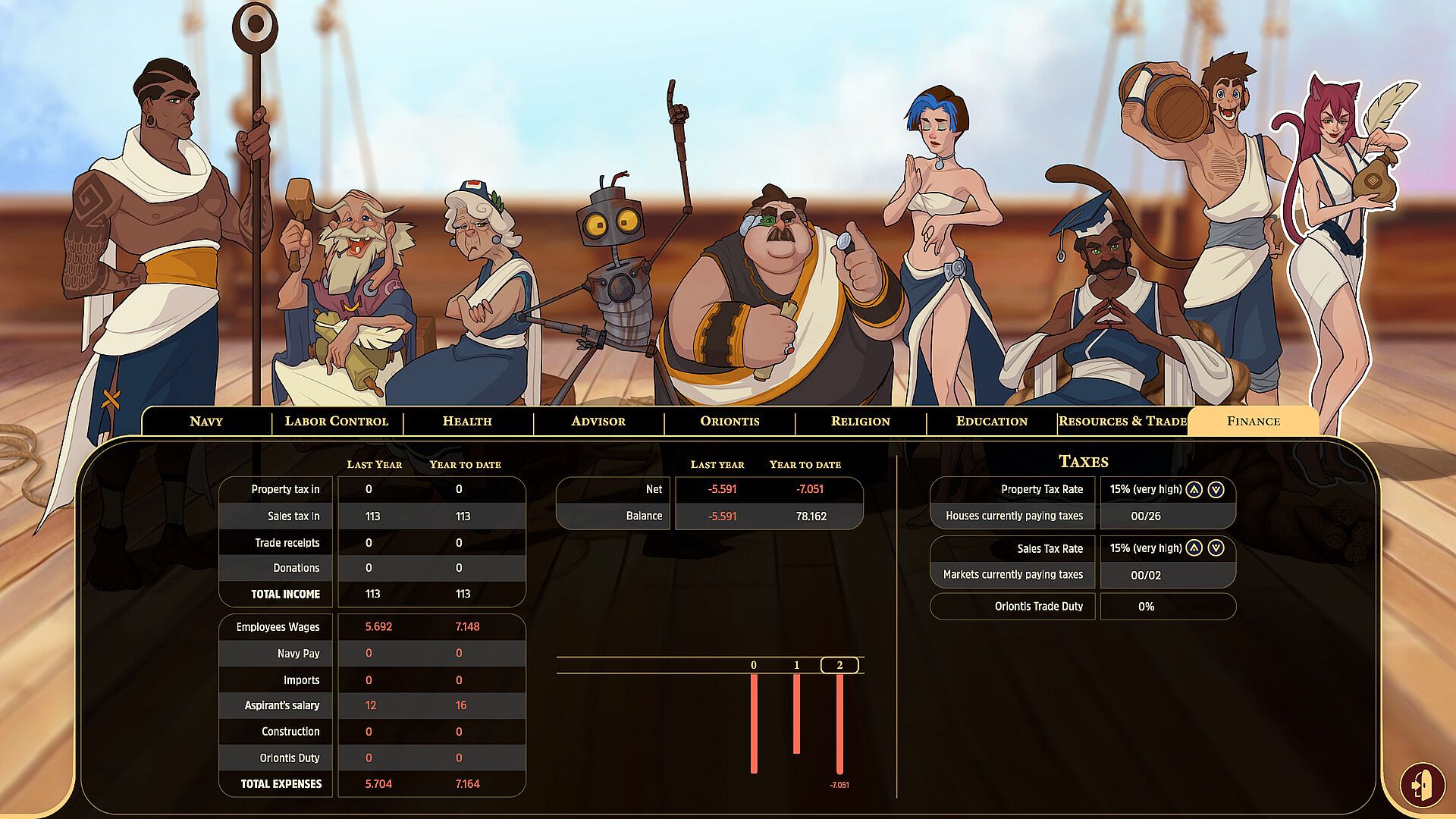Viewport: 1456px width, 819px height.
Task: Increase the Property Tax Rate with the up arrow
Action: point(1194,490)
